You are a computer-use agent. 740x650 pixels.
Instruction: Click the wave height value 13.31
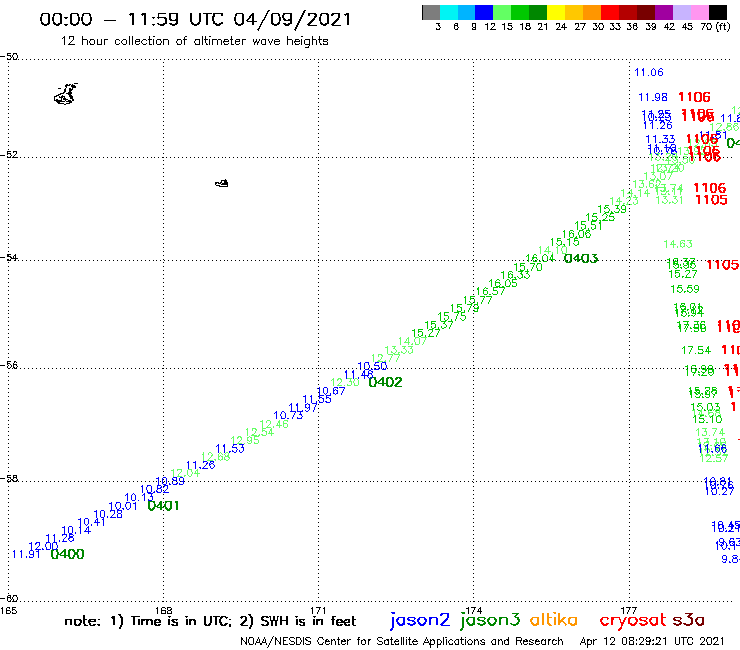[x=670, y=200]
